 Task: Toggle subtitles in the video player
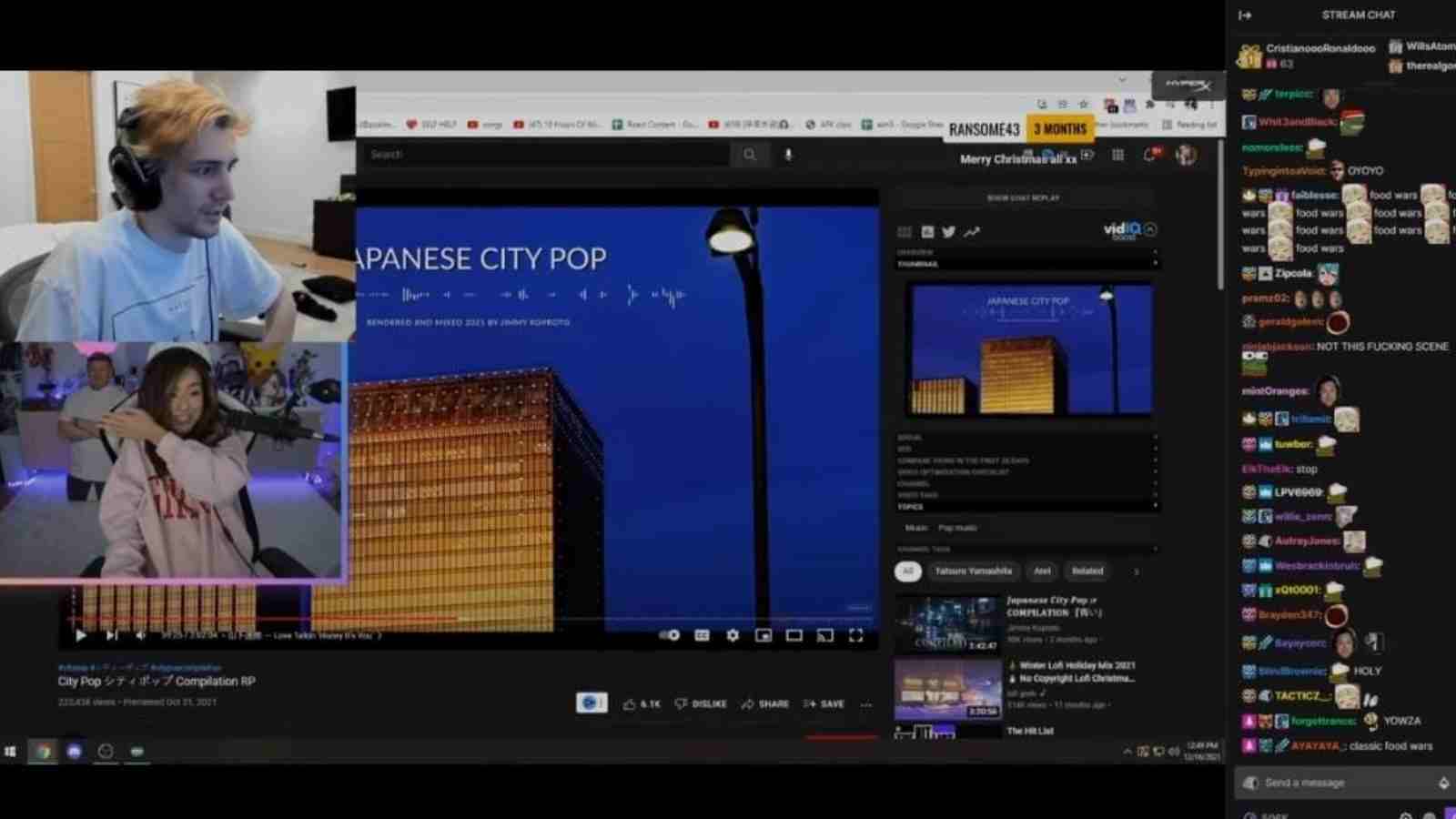point(702,635)
